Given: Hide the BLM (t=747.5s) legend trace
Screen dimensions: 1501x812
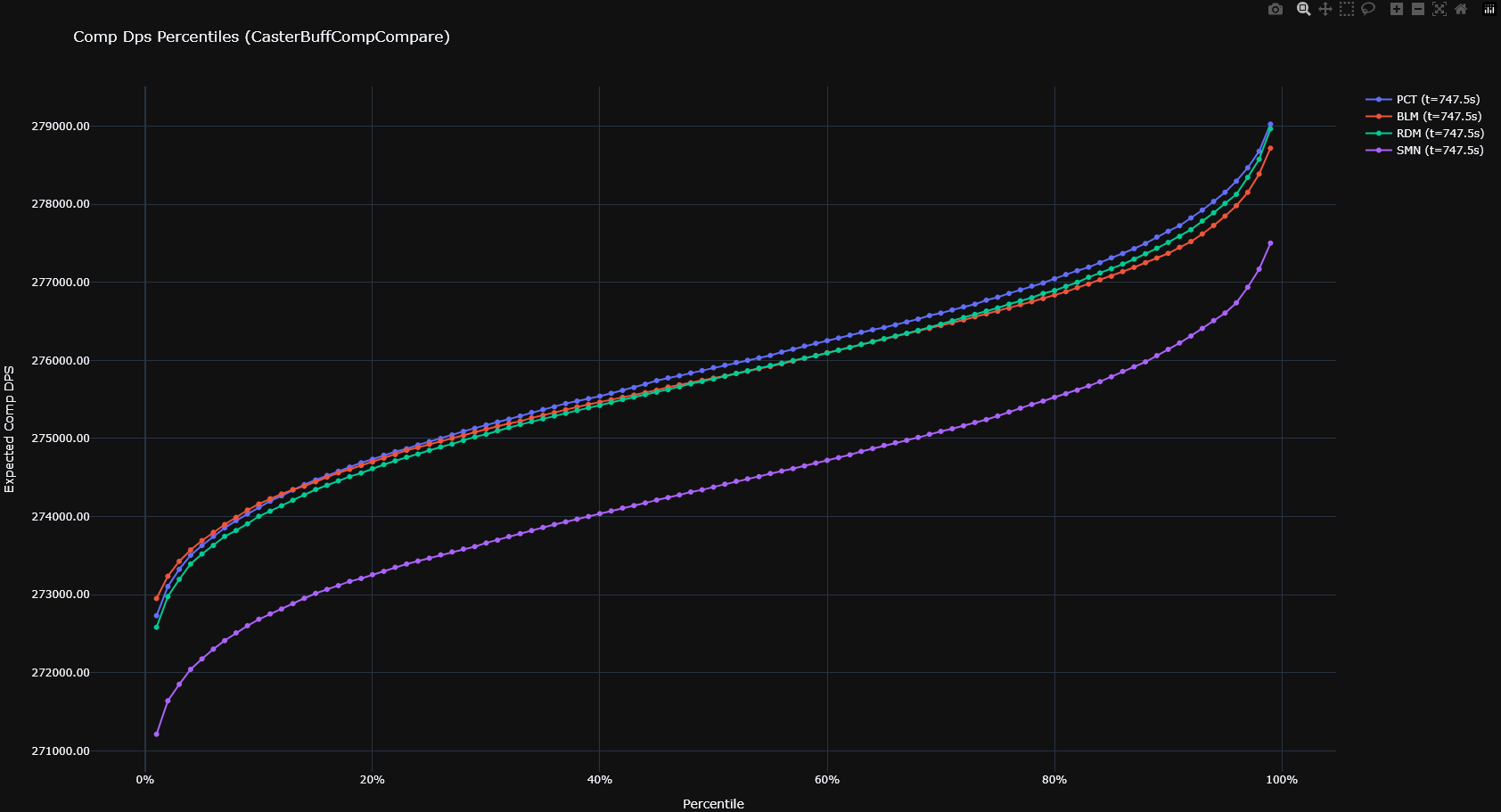Looking at the screenshot, I should coord(1423,117).
